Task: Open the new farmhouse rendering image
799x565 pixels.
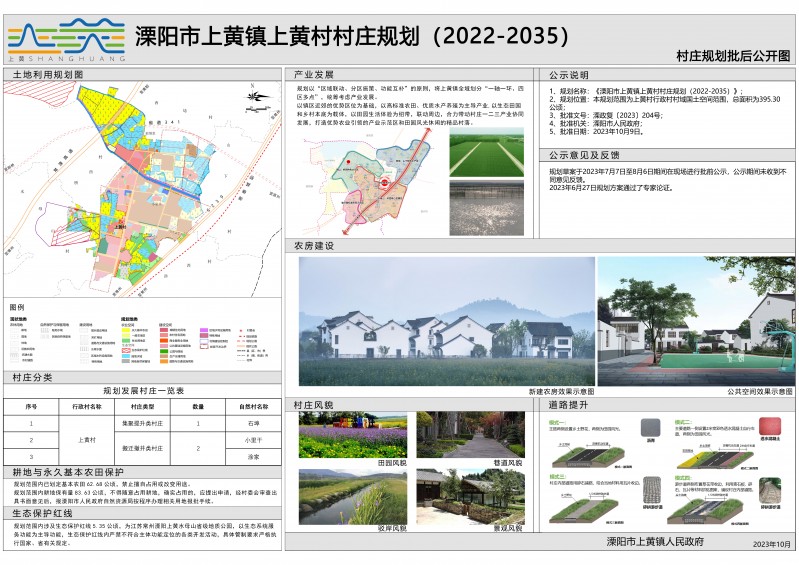Action: tap(446, 321)
